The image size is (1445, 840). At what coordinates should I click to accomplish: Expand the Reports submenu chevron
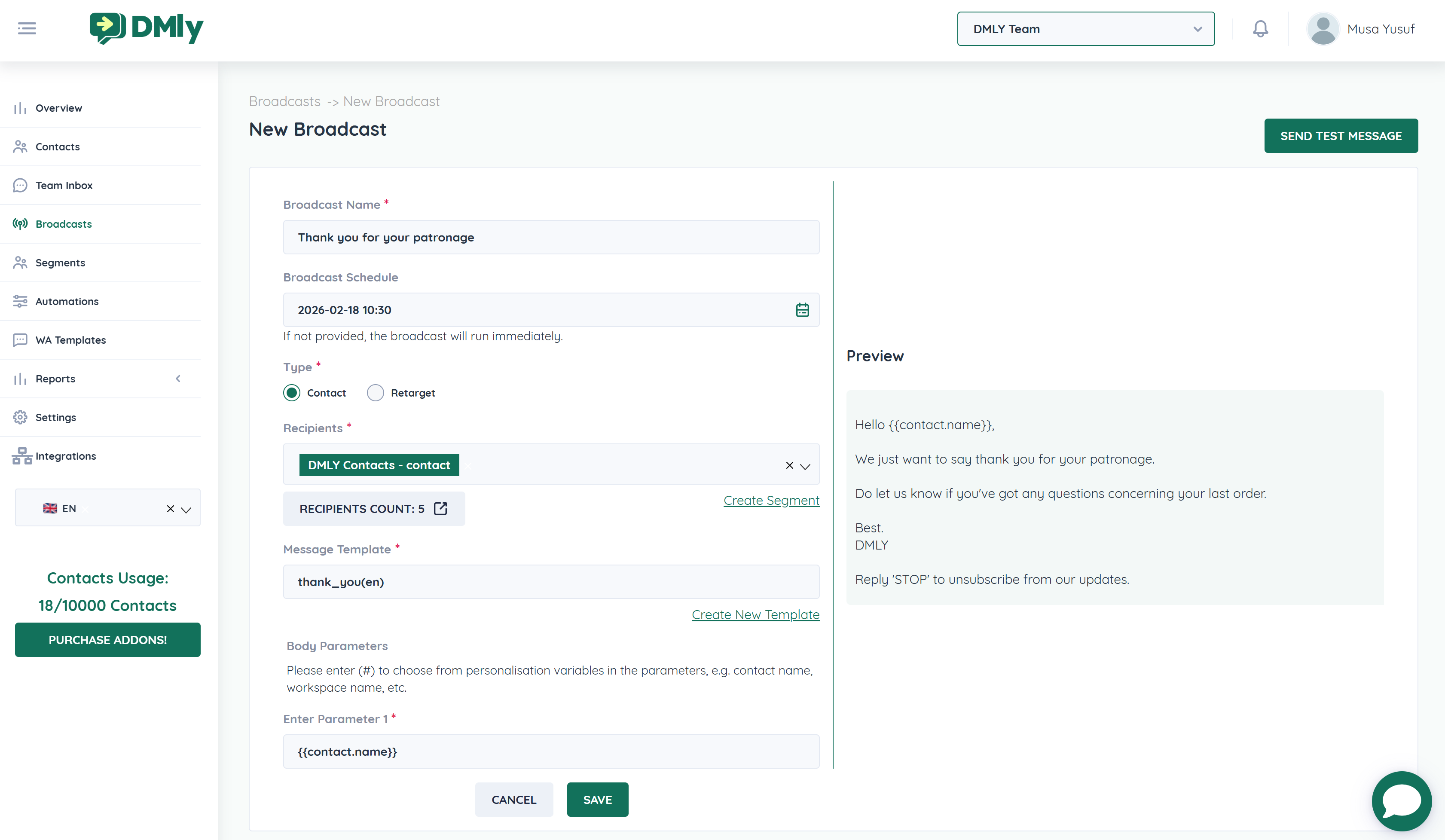[178, 379]
